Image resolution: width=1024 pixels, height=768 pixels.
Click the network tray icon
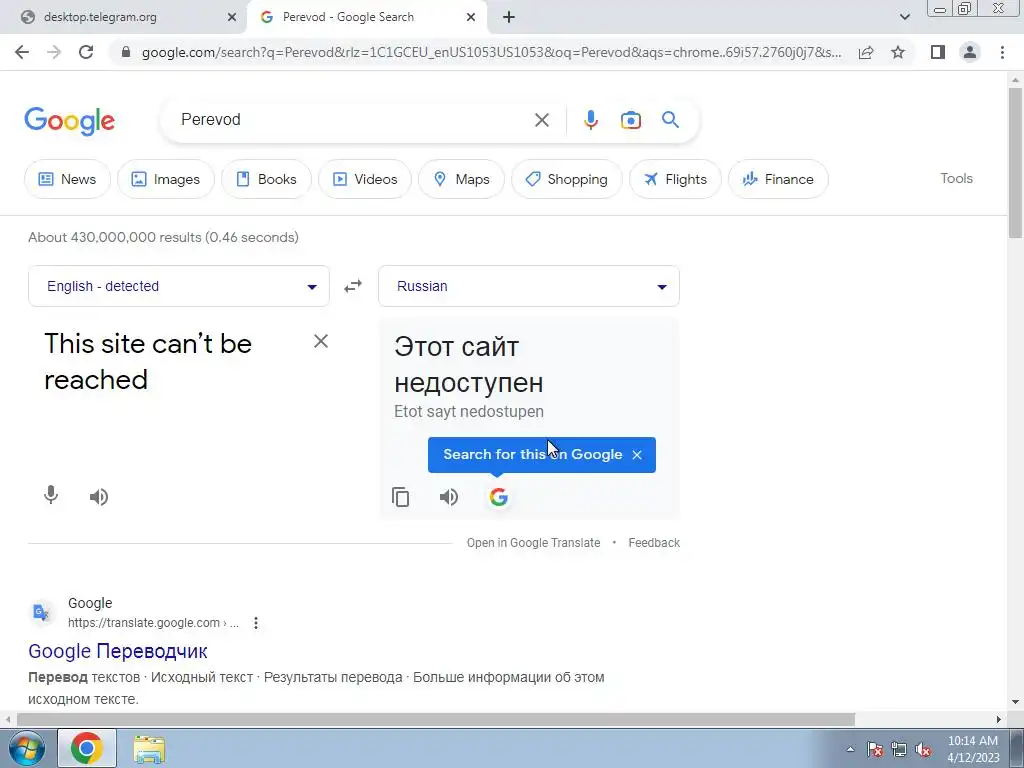[899, 750]
